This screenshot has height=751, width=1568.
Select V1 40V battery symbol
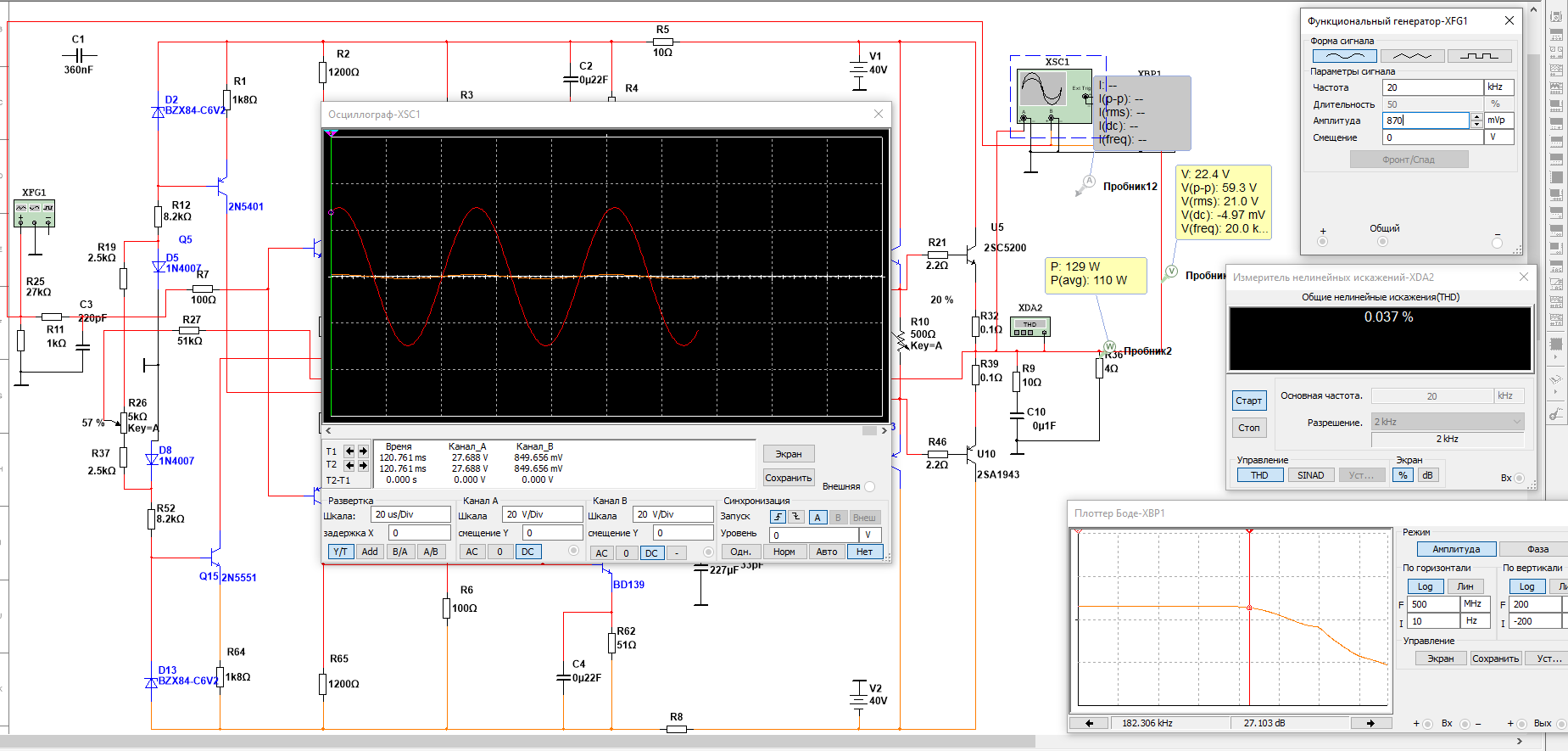(858, 70)
